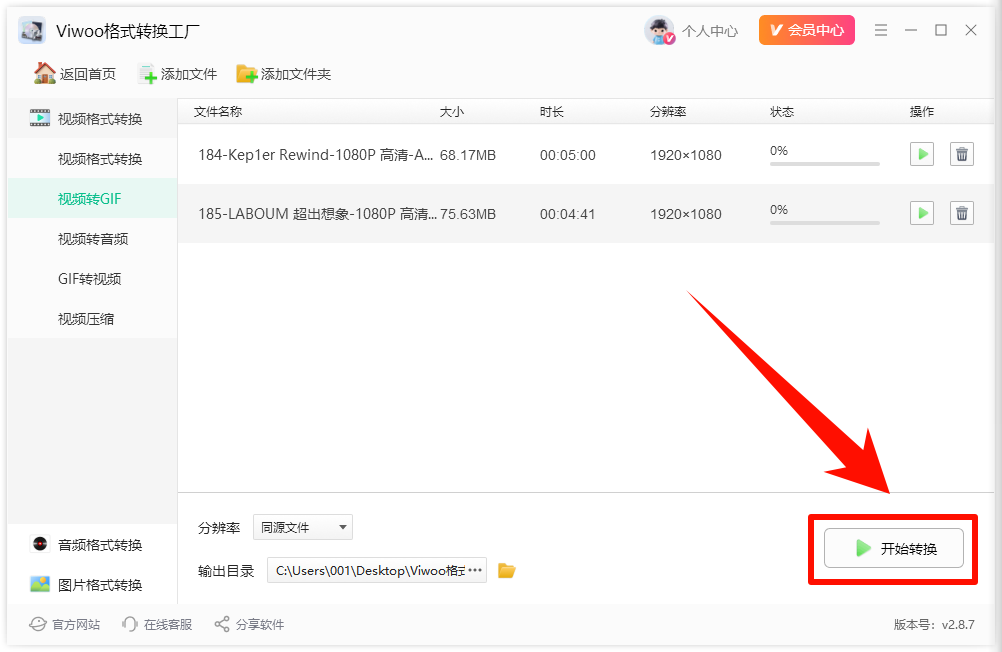Viewport: 1002px width, 652px height.
Task: Click size value 75.63MB
Action: pos(468,213)
